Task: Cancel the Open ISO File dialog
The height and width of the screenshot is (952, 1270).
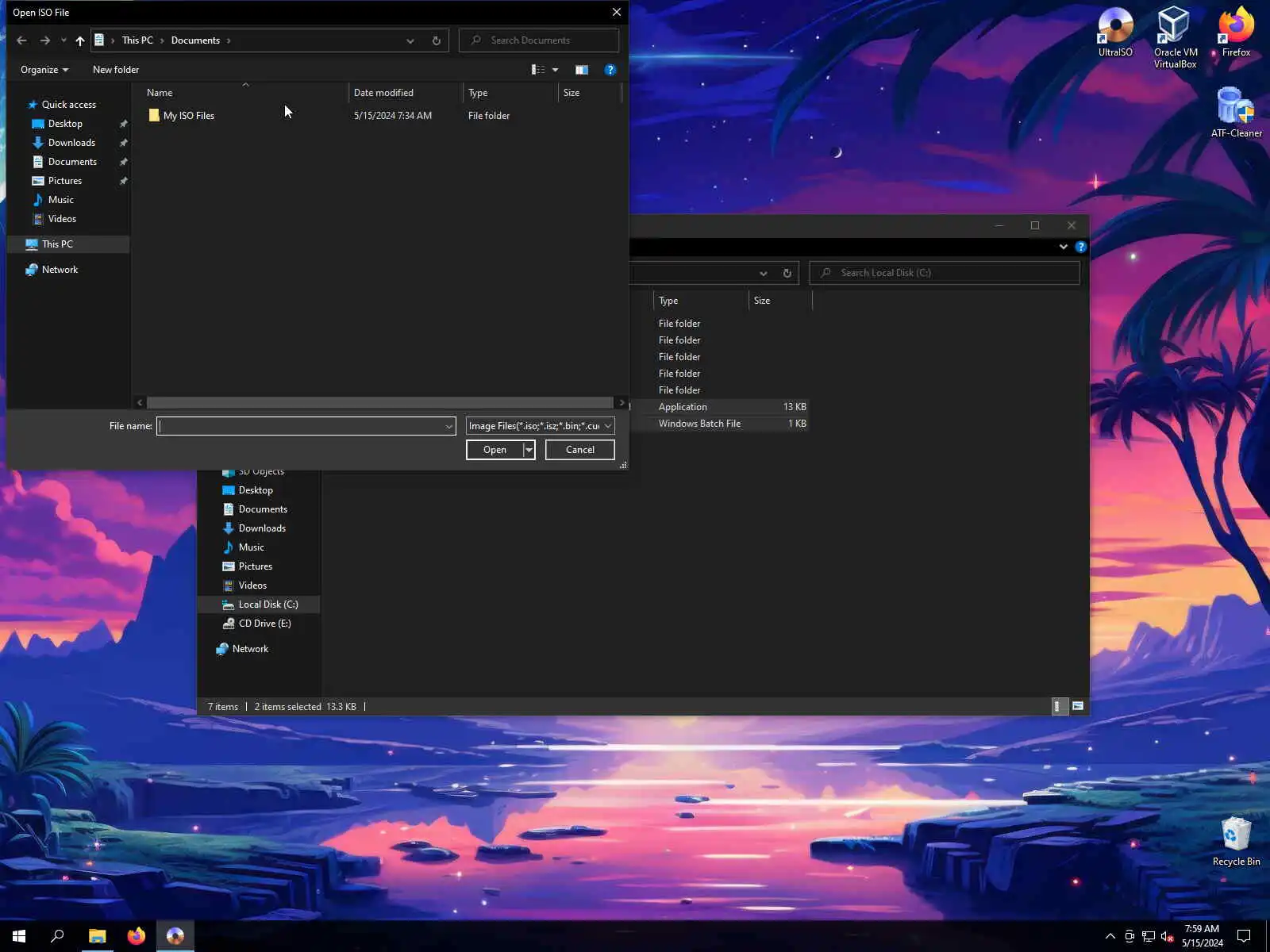Action: [580, 450]
